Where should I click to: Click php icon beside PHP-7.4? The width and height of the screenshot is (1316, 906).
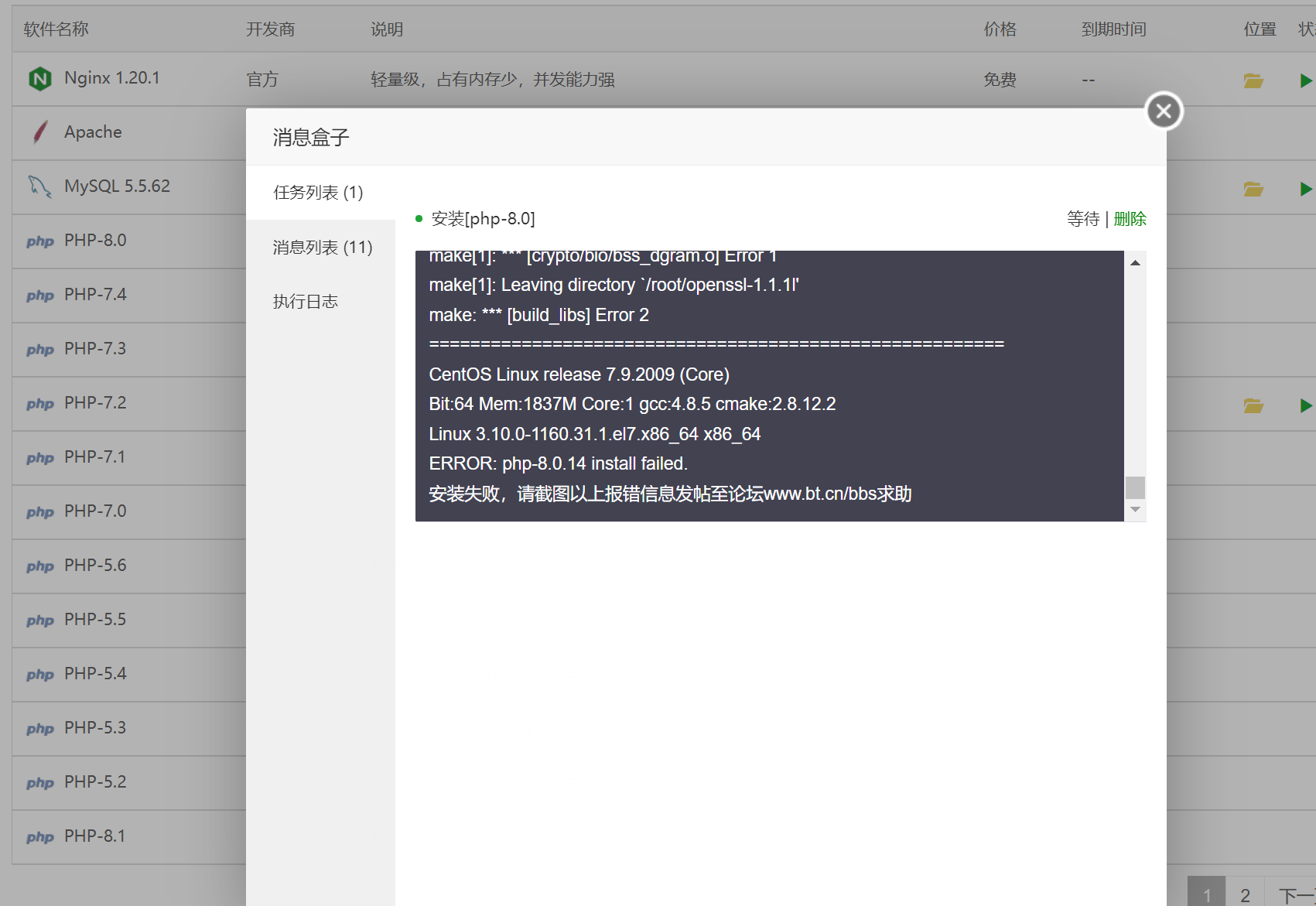(x=40, y=296)
